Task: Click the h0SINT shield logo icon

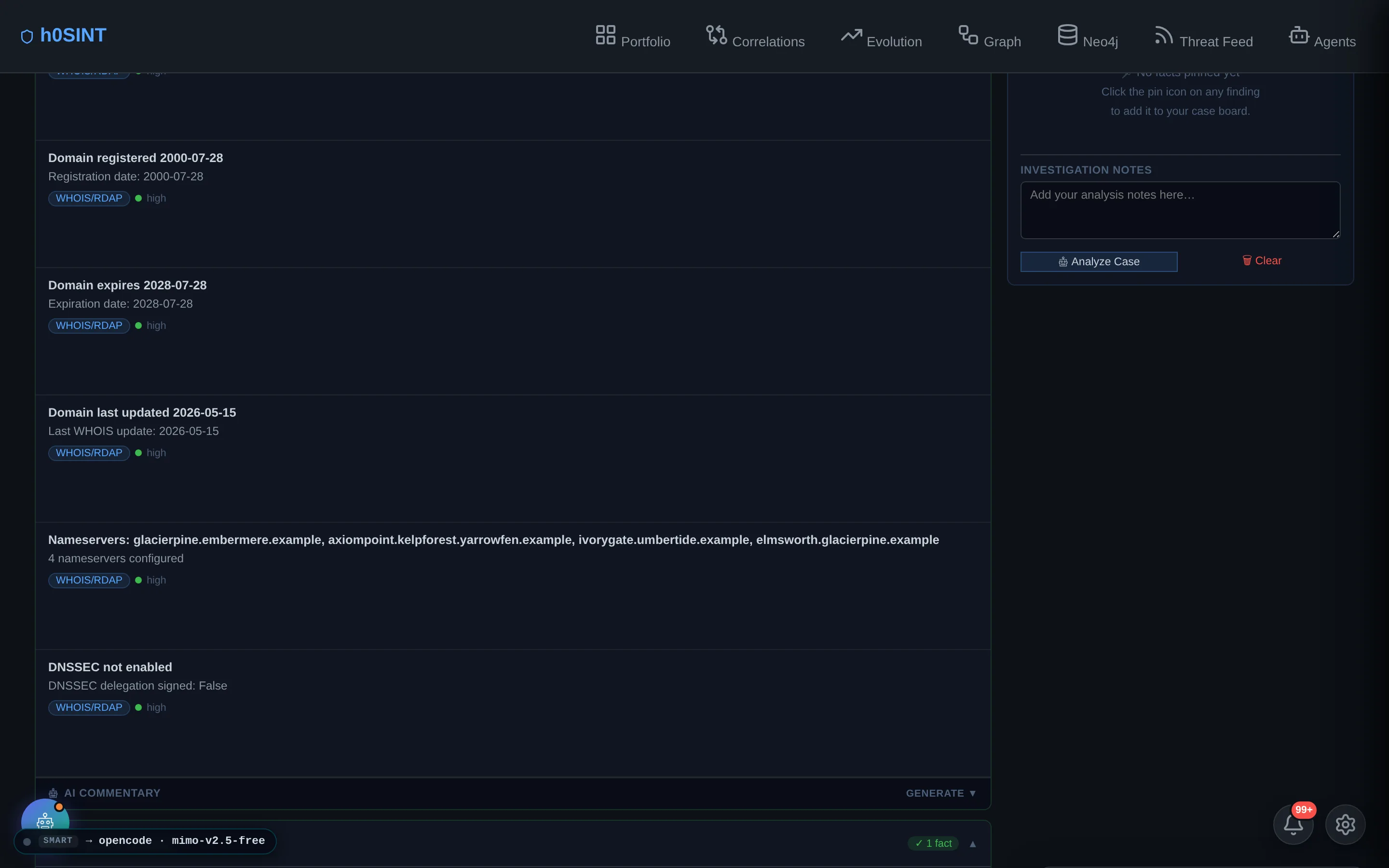Action: point(27,37)
